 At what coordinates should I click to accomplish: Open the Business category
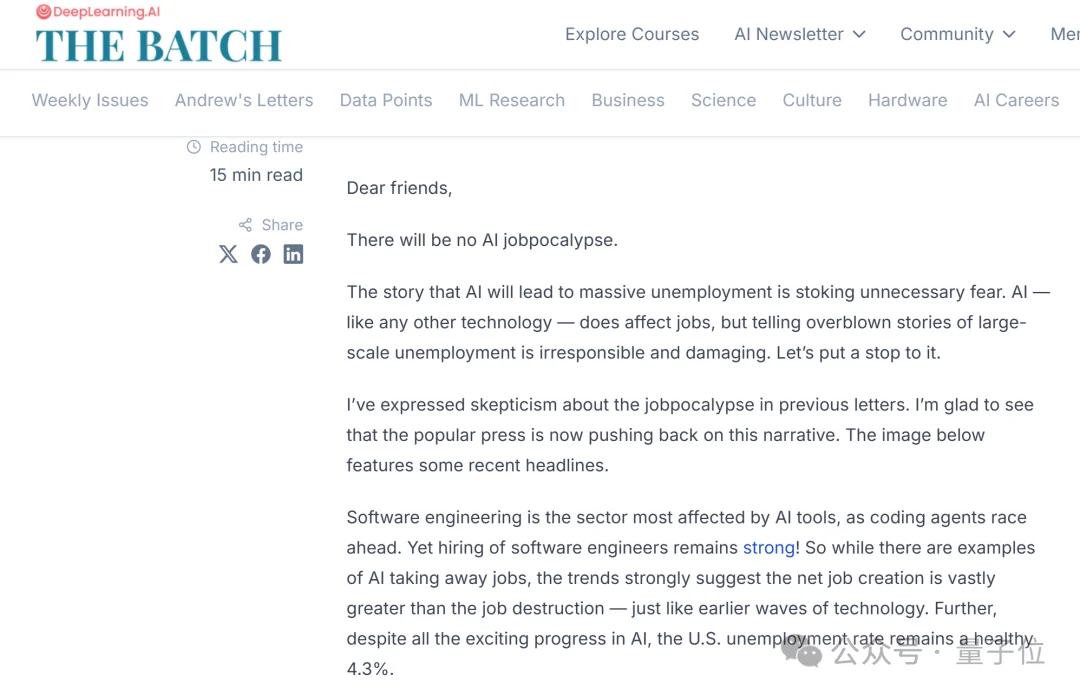click(628, 101)
